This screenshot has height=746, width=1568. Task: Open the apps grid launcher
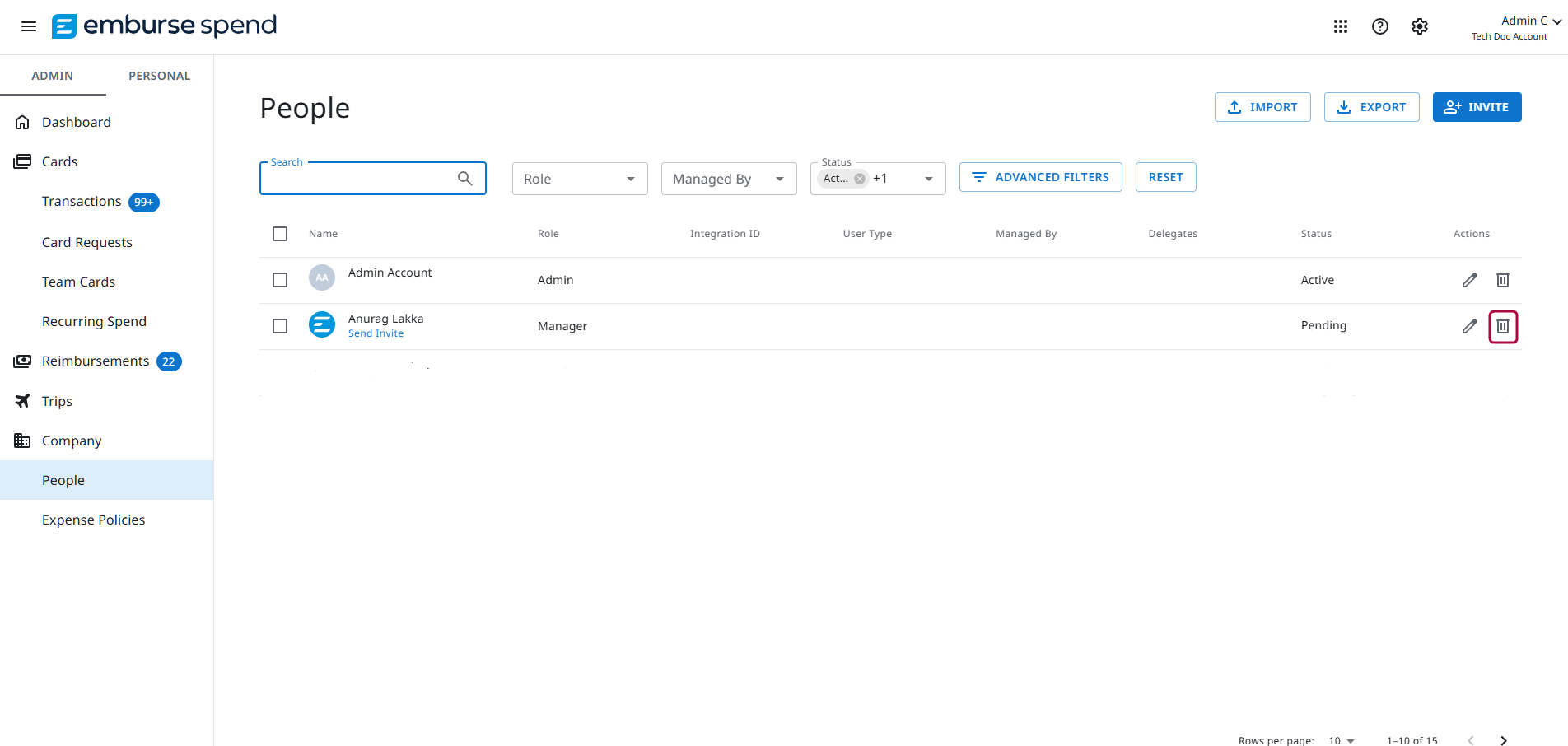click(1341, 26)
